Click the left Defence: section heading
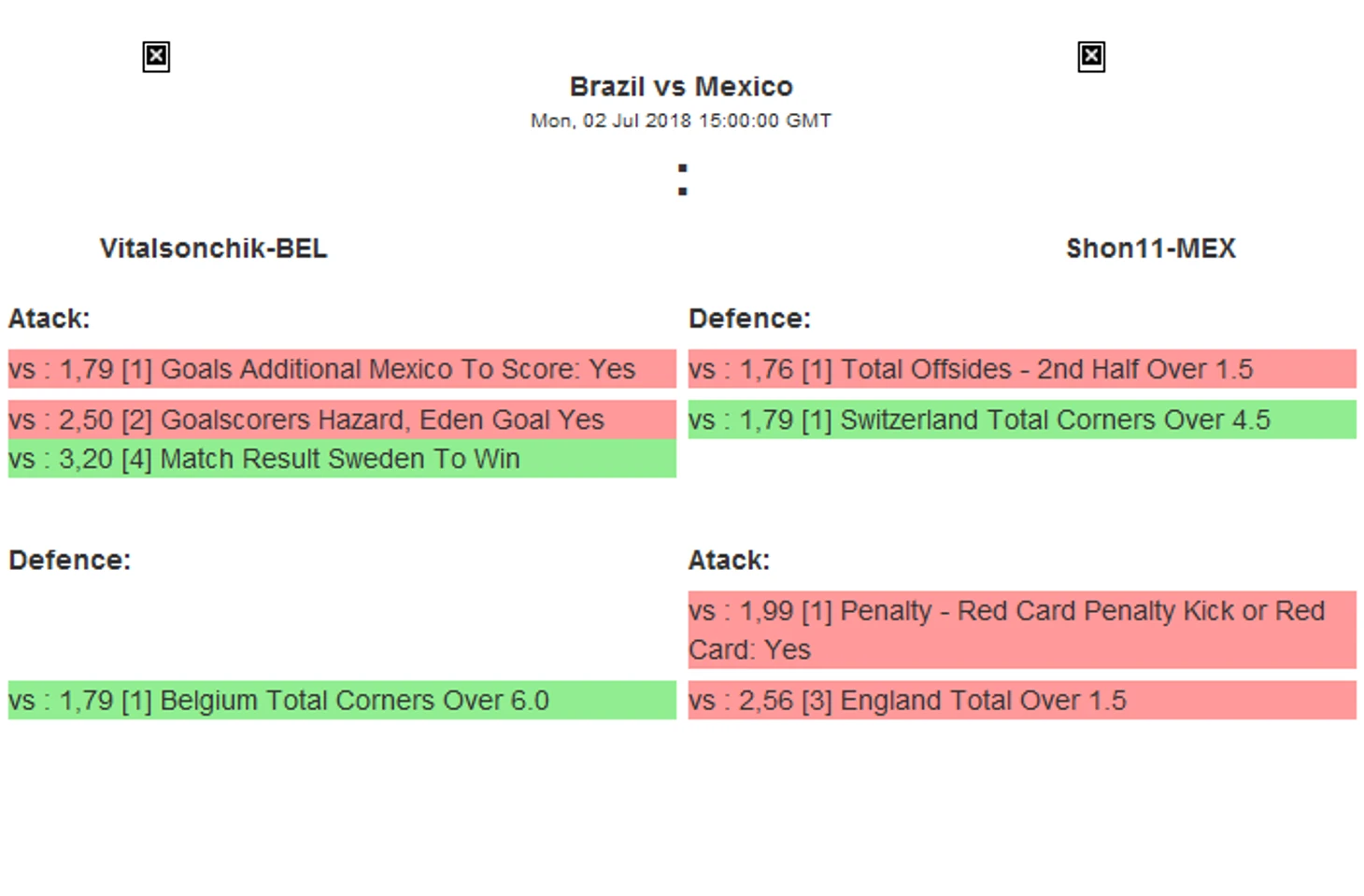Viewport: 1364px width, 896px height. coord(69,560)
